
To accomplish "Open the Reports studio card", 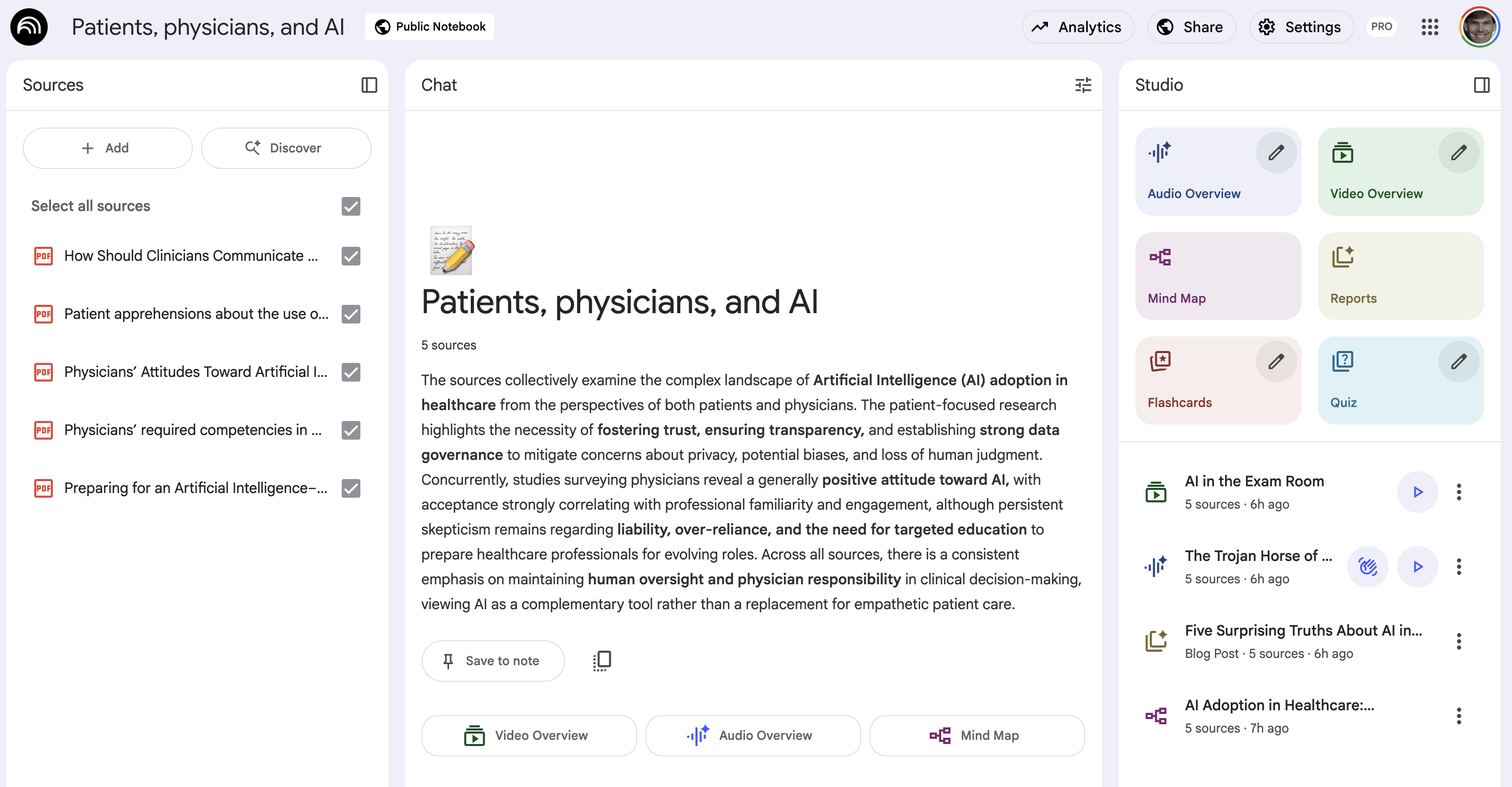I will pos(1401,276).
